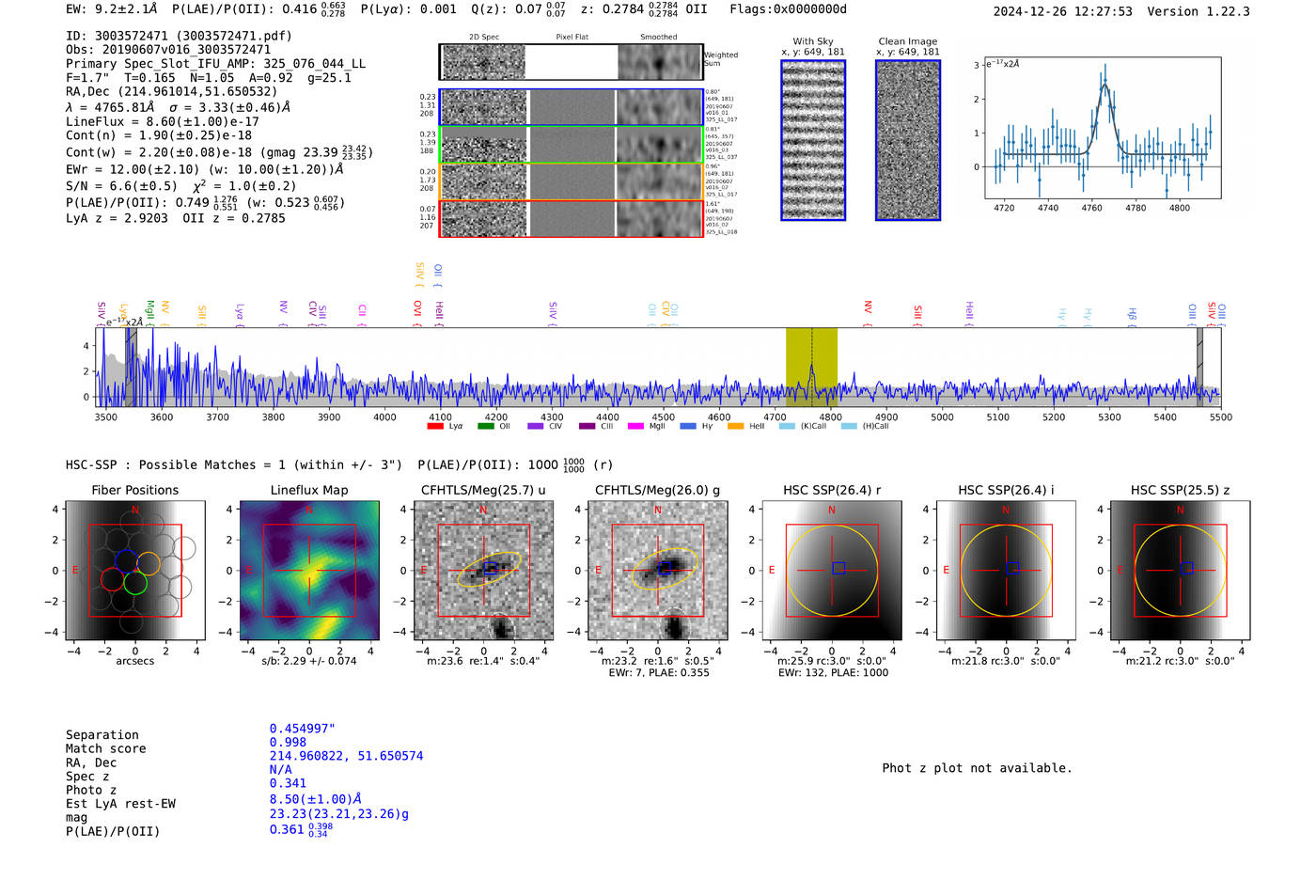Click the Match score value 0.998

[x=288, y=742]
